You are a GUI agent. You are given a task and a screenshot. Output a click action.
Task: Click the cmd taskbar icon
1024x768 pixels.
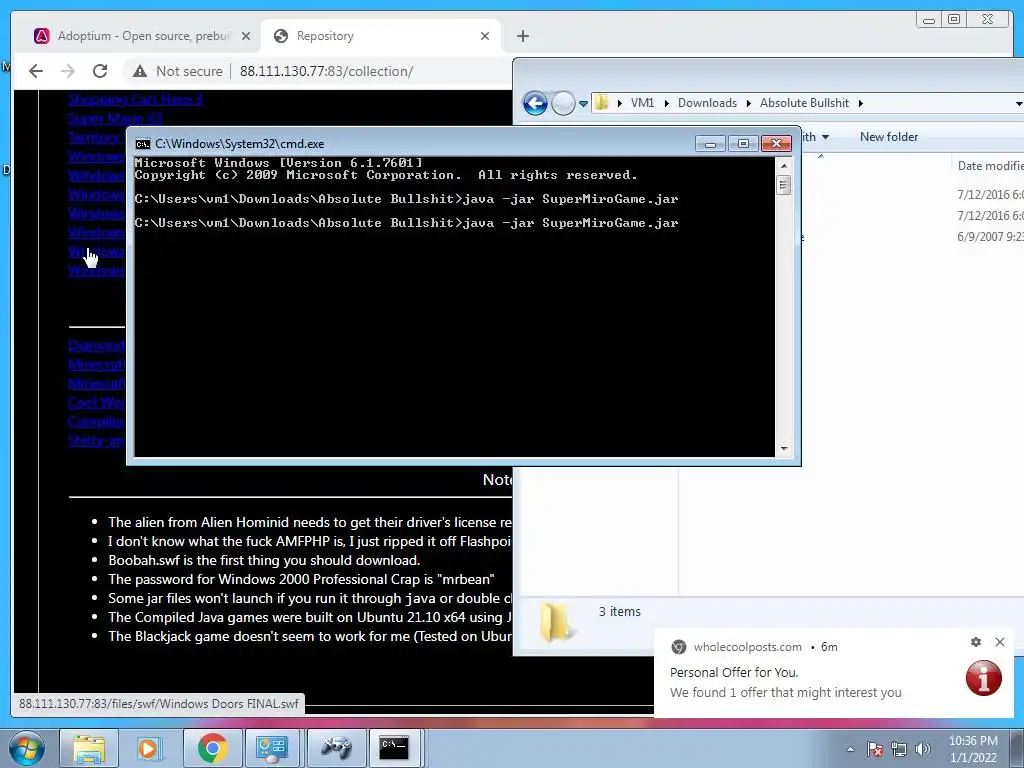[394, 748]
